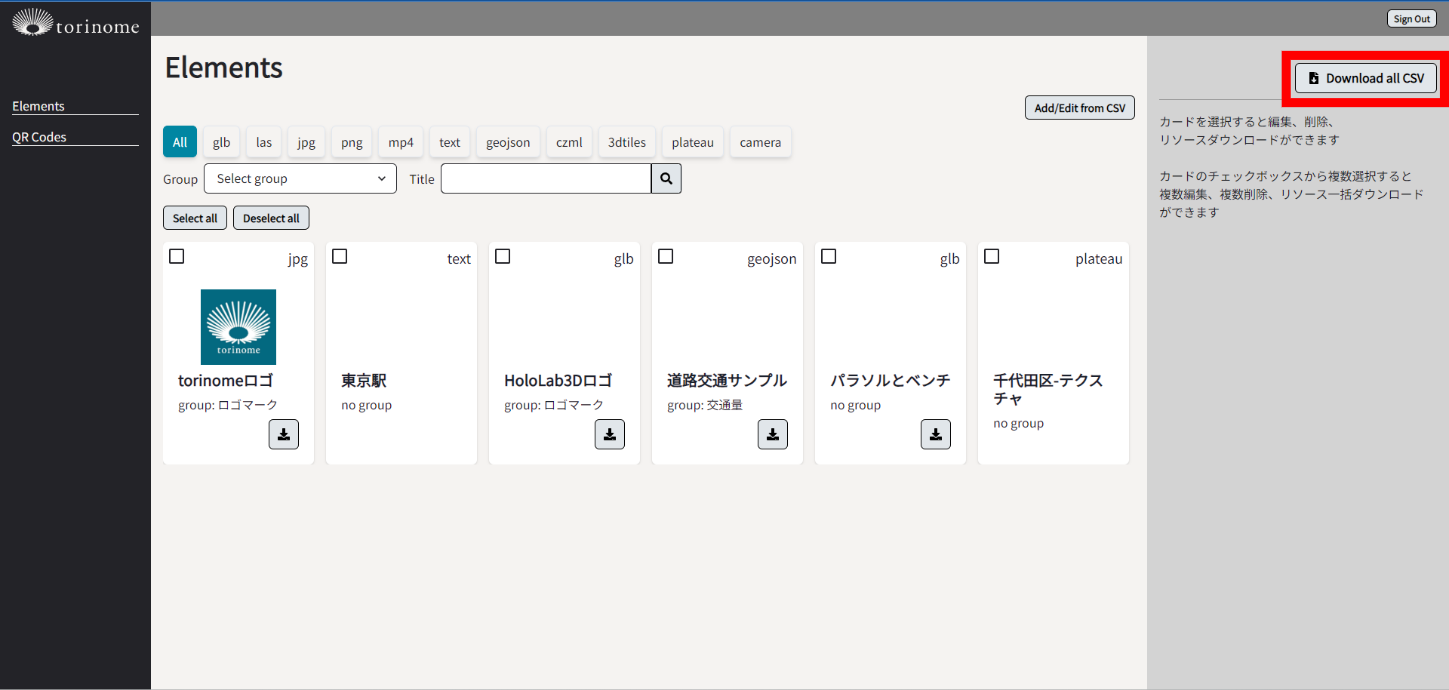This screenshot has height=690, width=1449.
Task: Filter elements by the geojson tab
Action: coord(509,142)
